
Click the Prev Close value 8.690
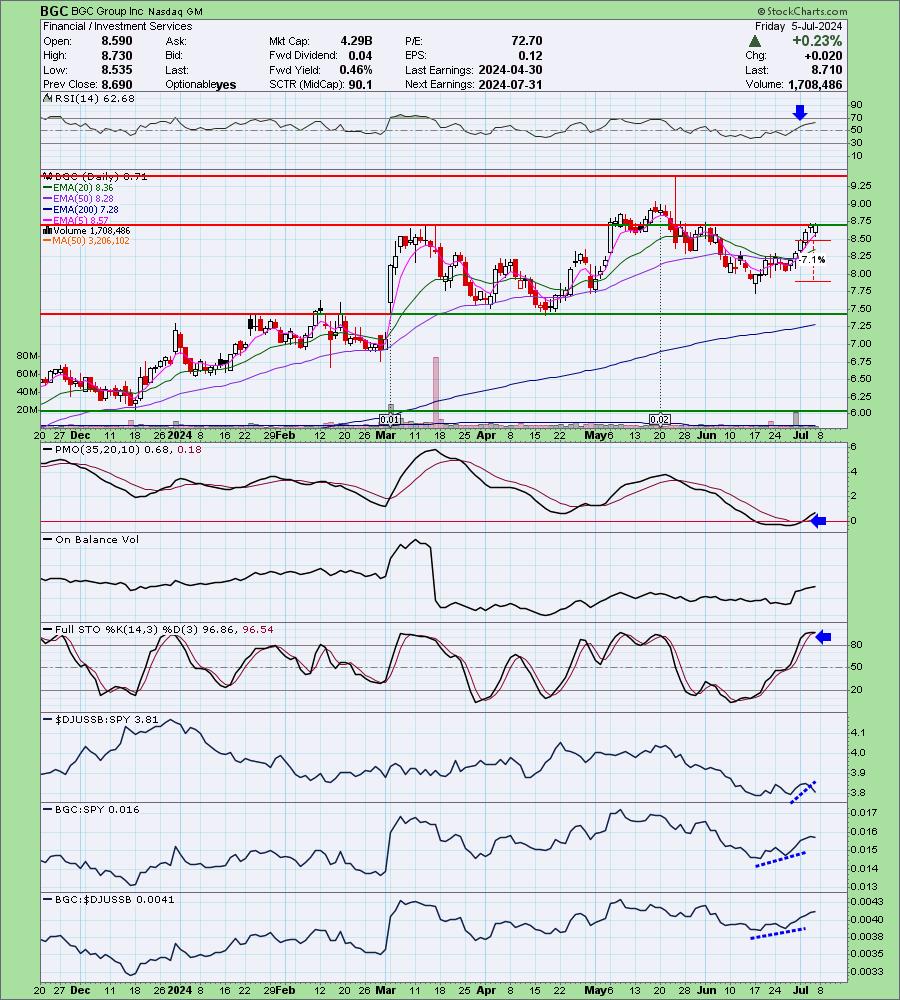(117, 85)
